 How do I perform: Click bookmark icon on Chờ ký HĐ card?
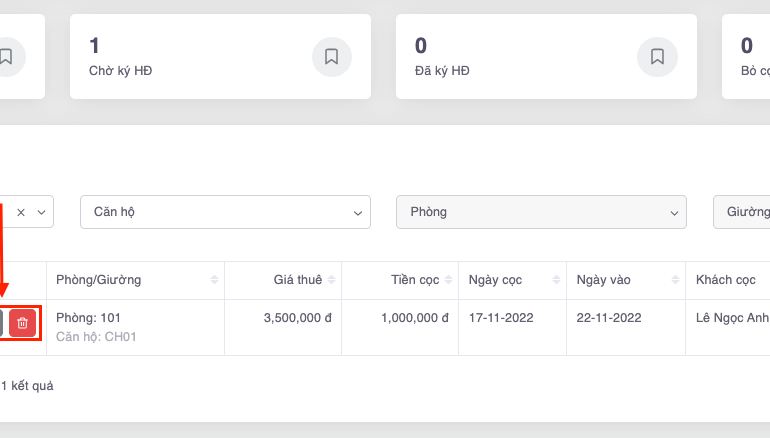pyautogui.click(x=332, y=57)
